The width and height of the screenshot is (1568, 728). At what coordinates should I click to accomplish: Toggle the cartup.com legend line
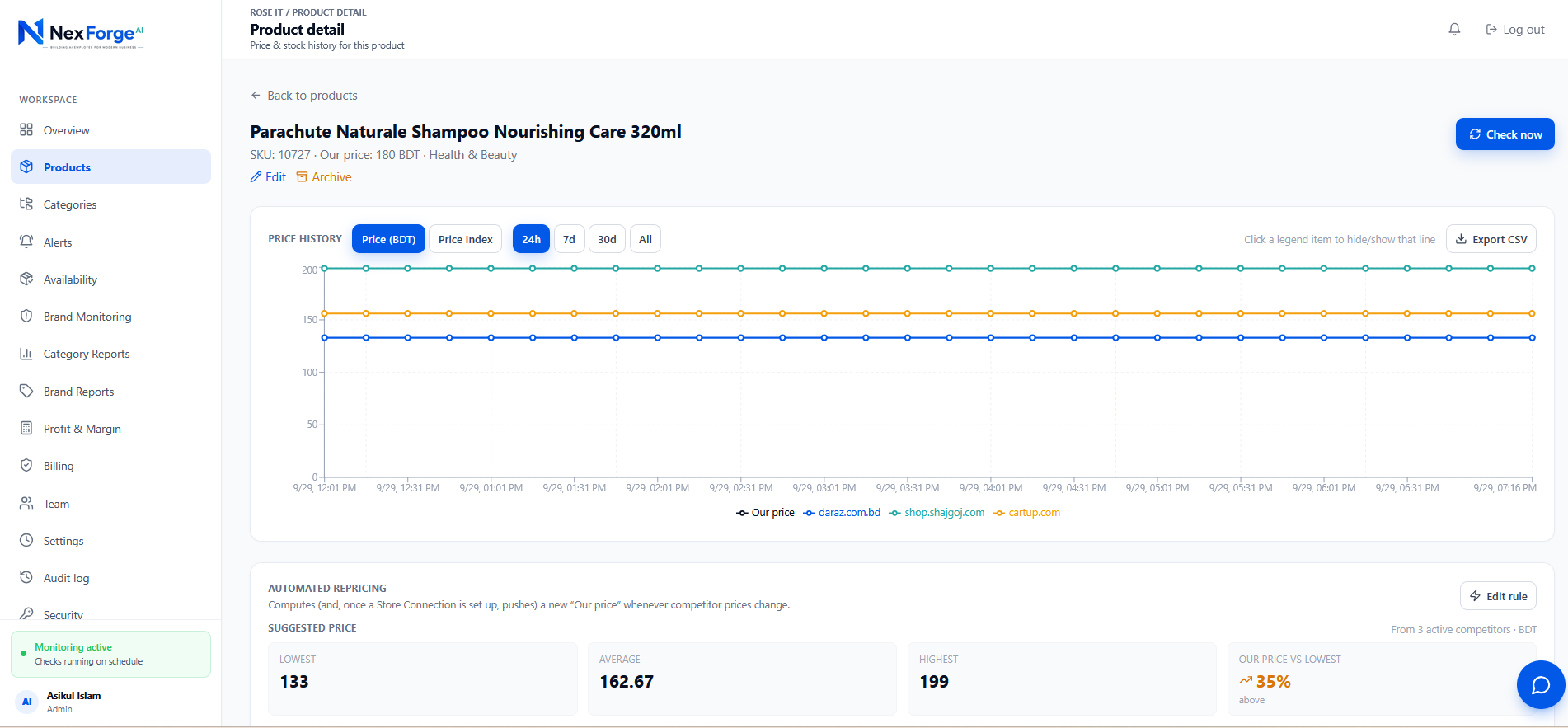[x=1027, y=513]
